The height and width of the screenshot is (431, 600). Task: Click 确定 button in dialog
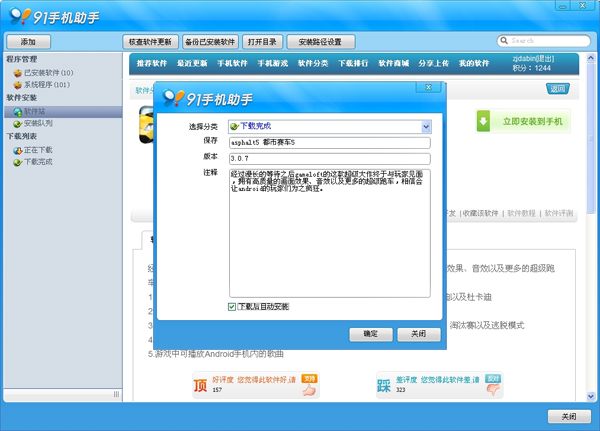point(371,334)
